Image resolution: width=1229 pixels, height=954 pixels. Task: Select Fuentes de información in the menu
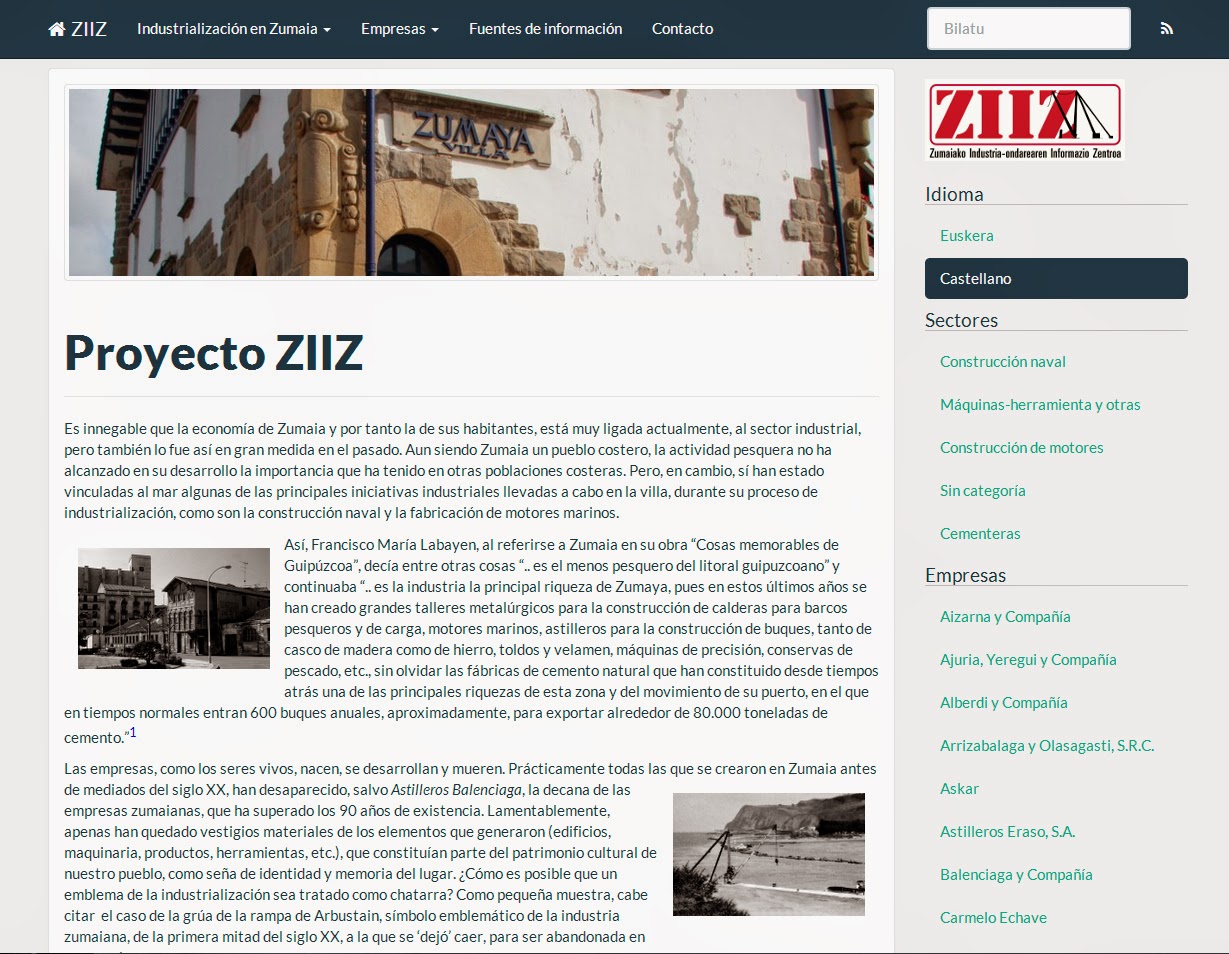(x=545, y=29)
